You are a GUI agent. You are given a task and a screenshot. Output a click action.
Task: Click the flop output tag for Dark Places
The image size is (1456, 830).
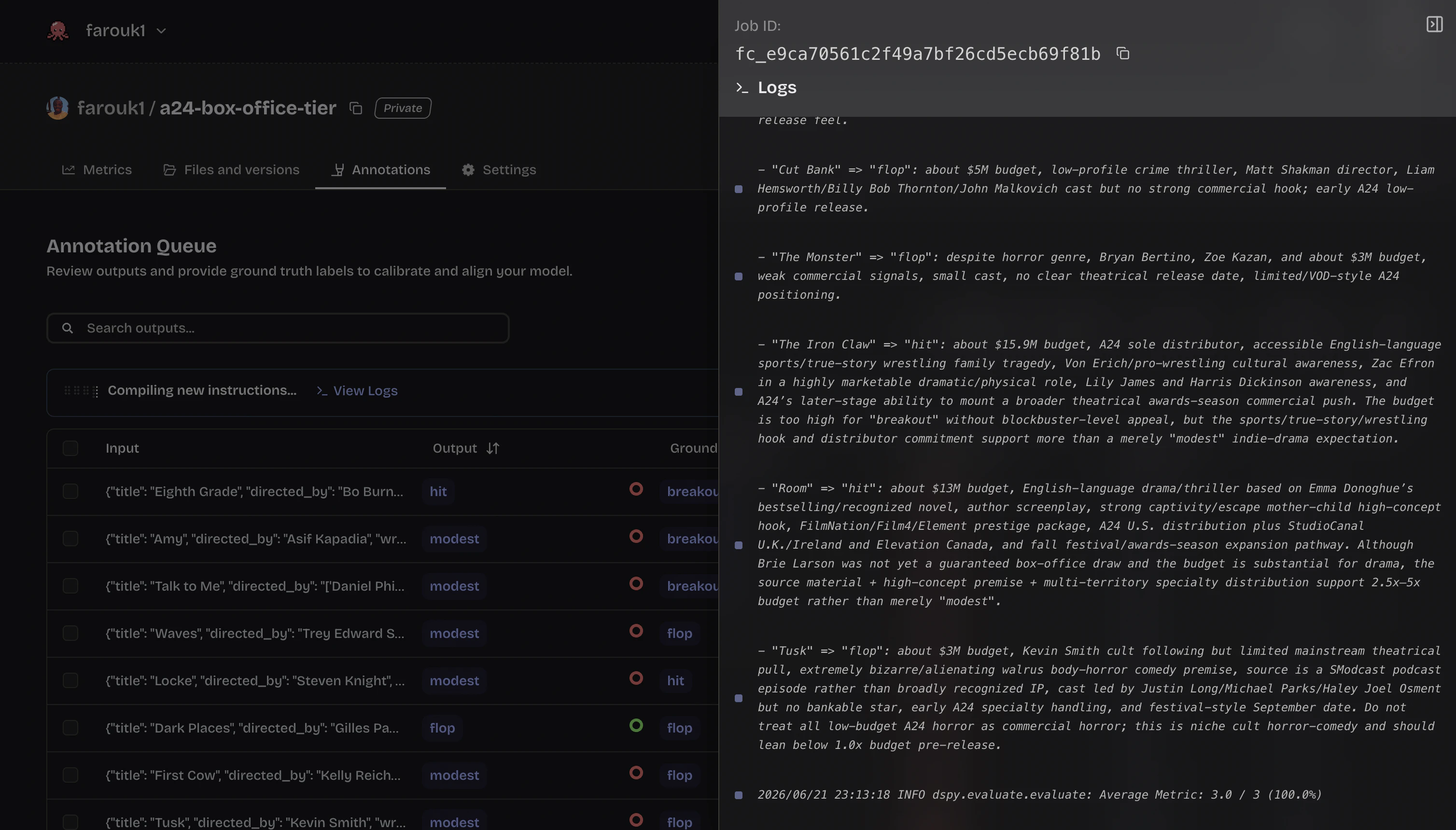coord(442,728)
